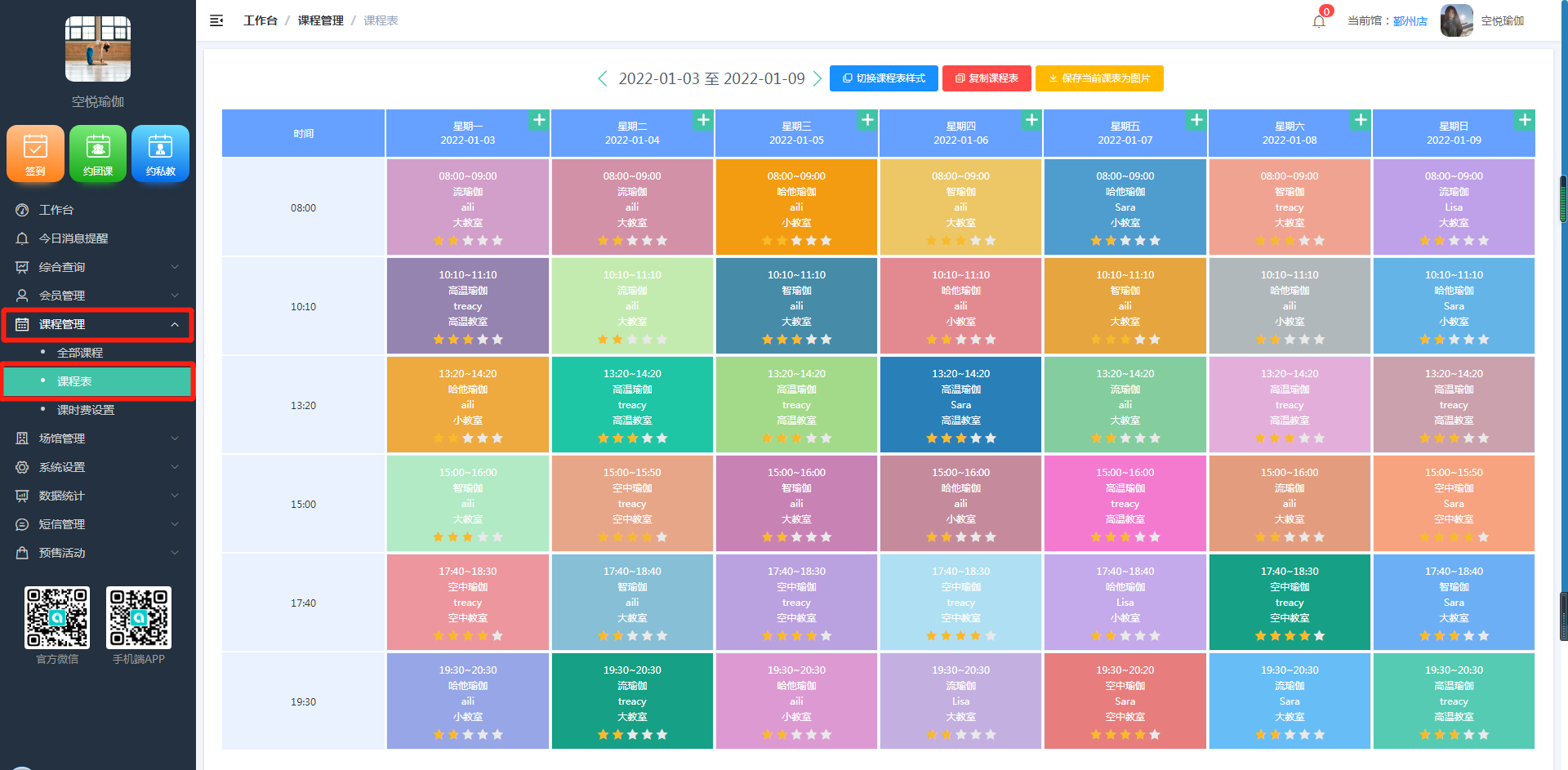Viewport: 1568px width, 770px height.
Task: Click the notification bell icon
Action: pyautogui.click(x=1319, y=21)
